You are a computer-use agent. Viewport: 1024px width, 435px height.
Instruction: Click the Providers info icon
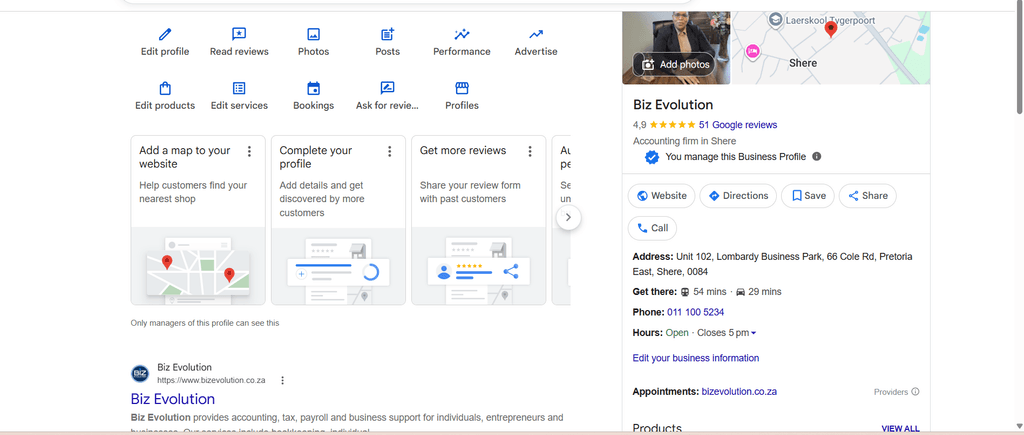[x=915, y=392]
